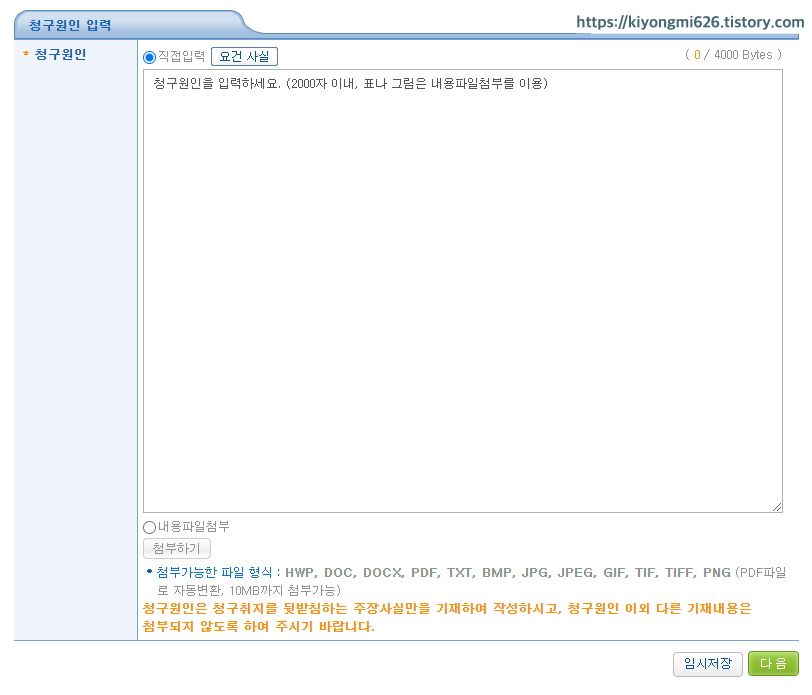Click the '청구원인' required field label

click(60, 54)
